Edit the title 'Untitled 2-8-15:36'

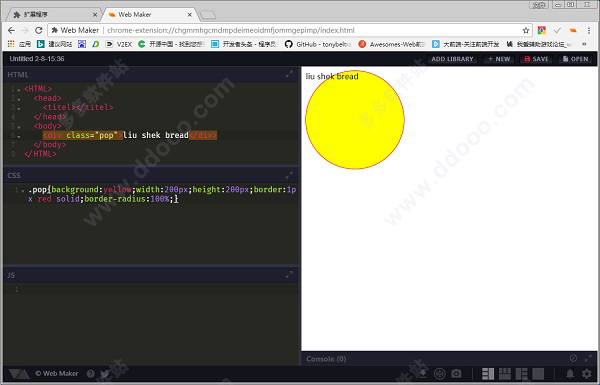[37, 59]
